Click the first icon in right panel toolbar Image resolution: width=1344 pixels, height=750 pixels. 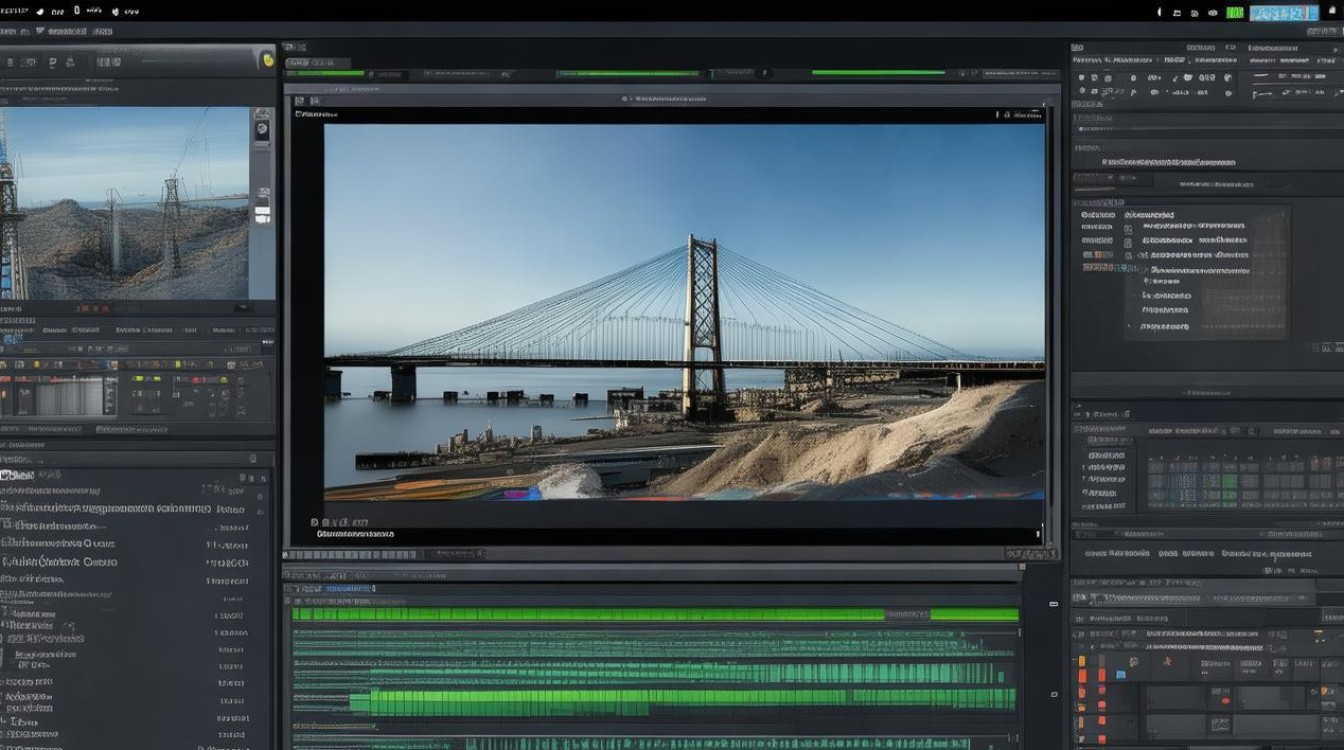pos(1082,77)
